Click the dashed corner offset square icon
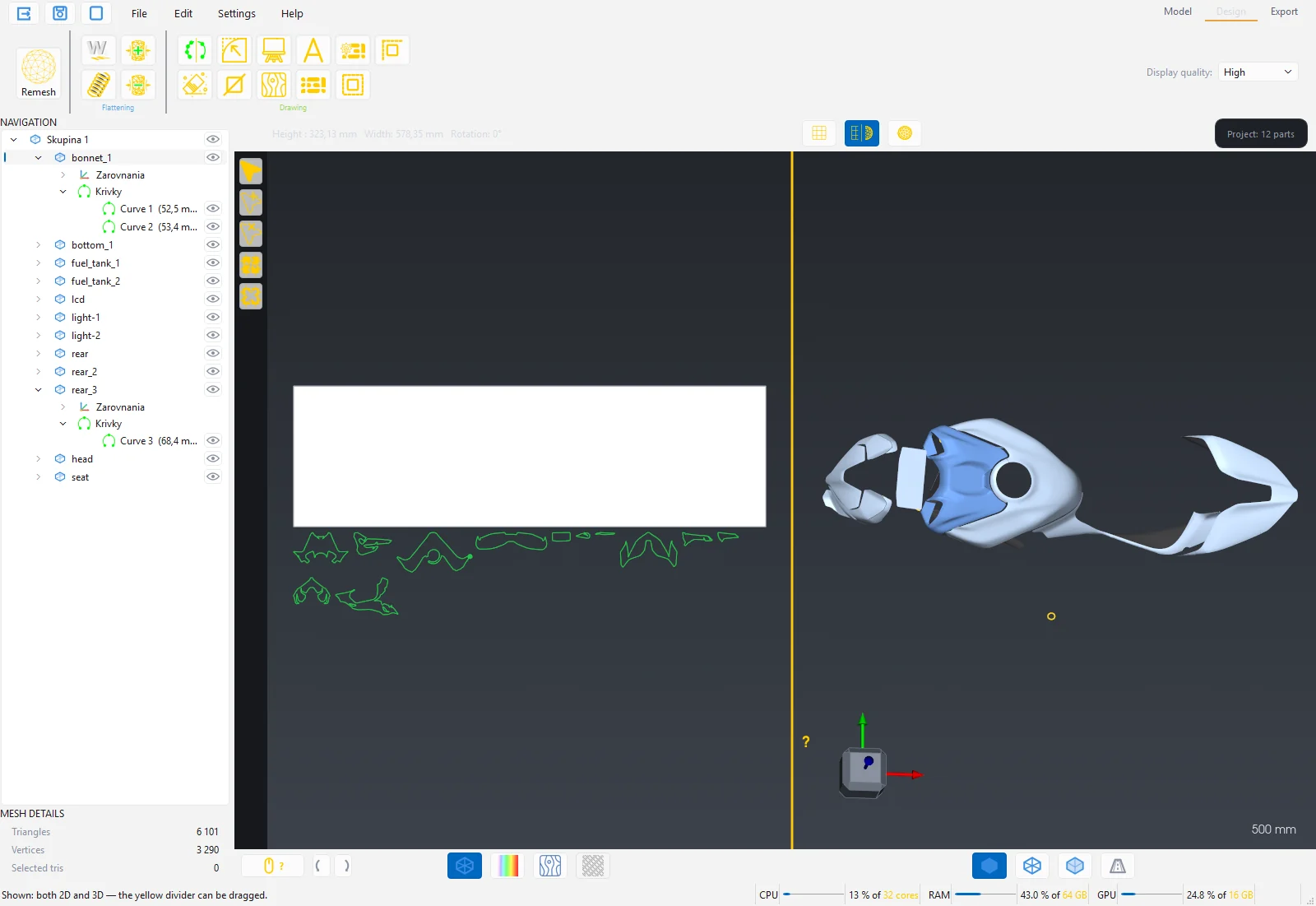Screen dimensions: 1316x906 click(x=392, y=50)
